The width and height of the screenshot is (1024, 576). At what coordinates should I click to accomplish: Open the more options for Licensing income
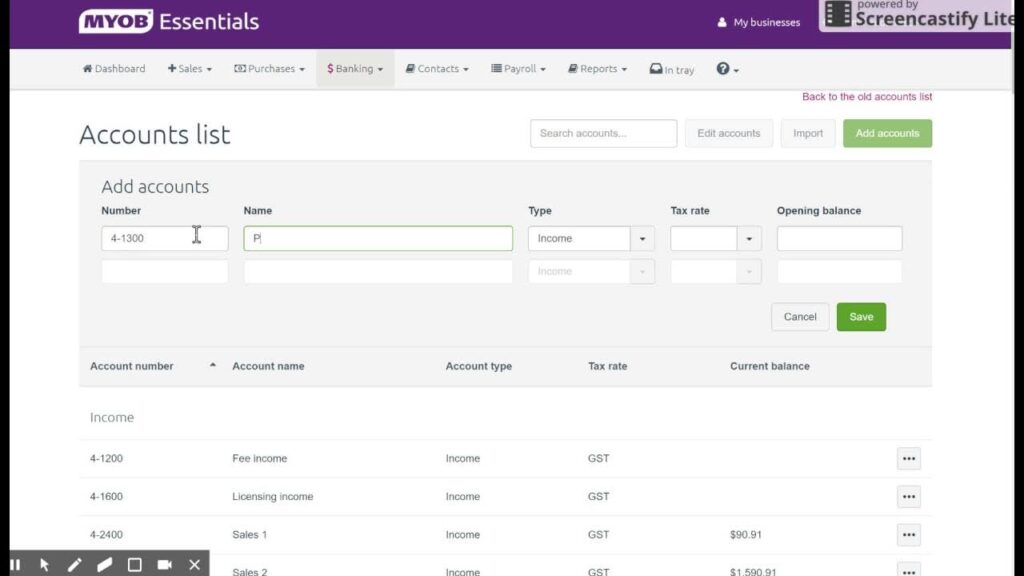[x=908, y=497]
